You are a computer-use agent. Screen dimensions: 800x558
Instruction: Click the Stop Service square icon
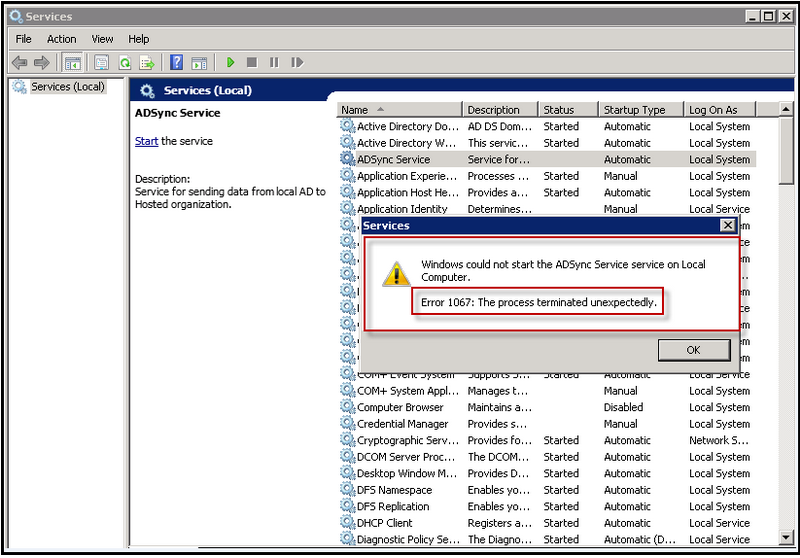(x=252, y=62)
